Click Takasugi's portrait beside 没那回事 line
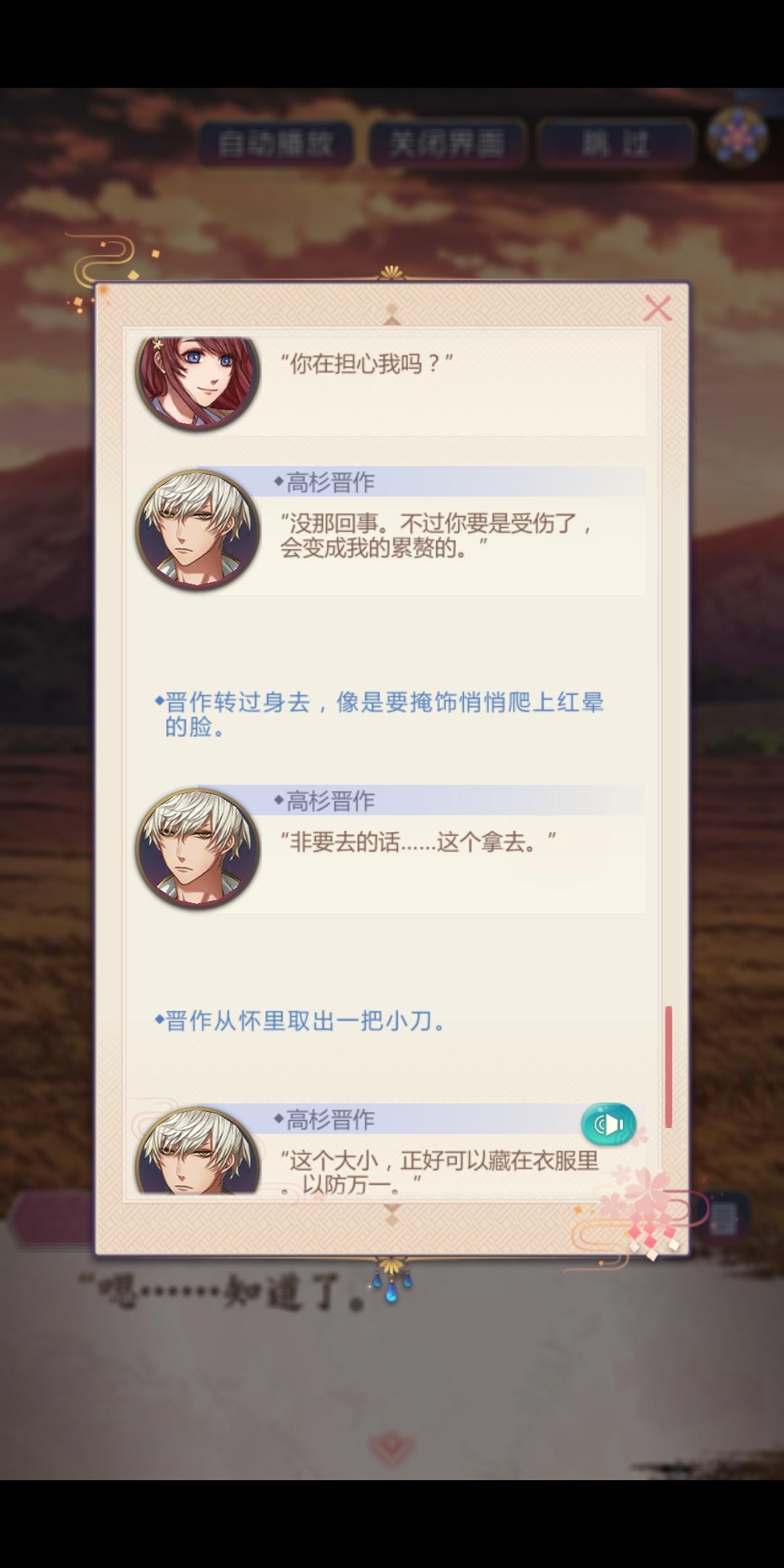The image size is (784, 1568). [197, 529]
